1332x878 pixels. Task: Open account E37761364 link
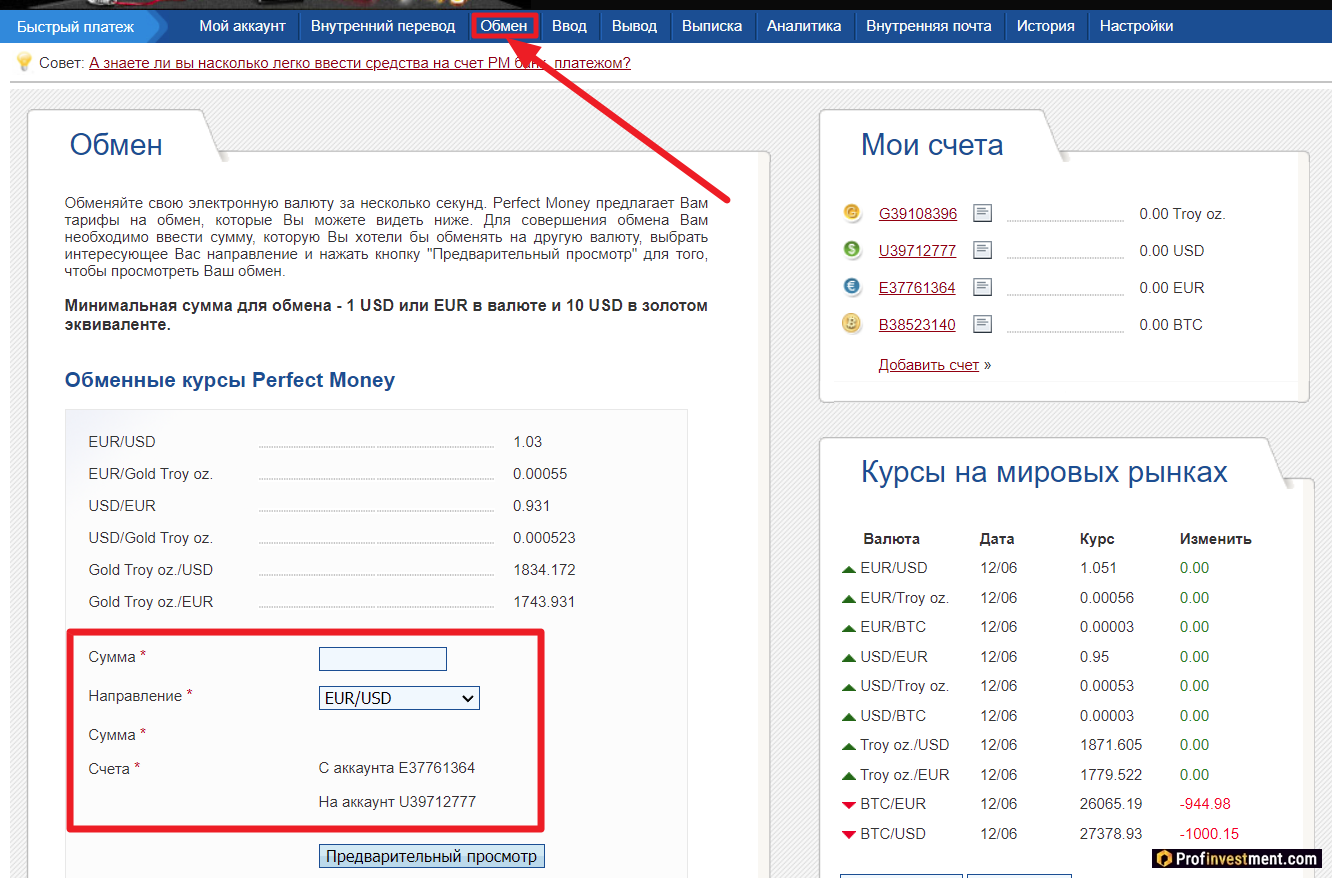click(x=917, y=288)
